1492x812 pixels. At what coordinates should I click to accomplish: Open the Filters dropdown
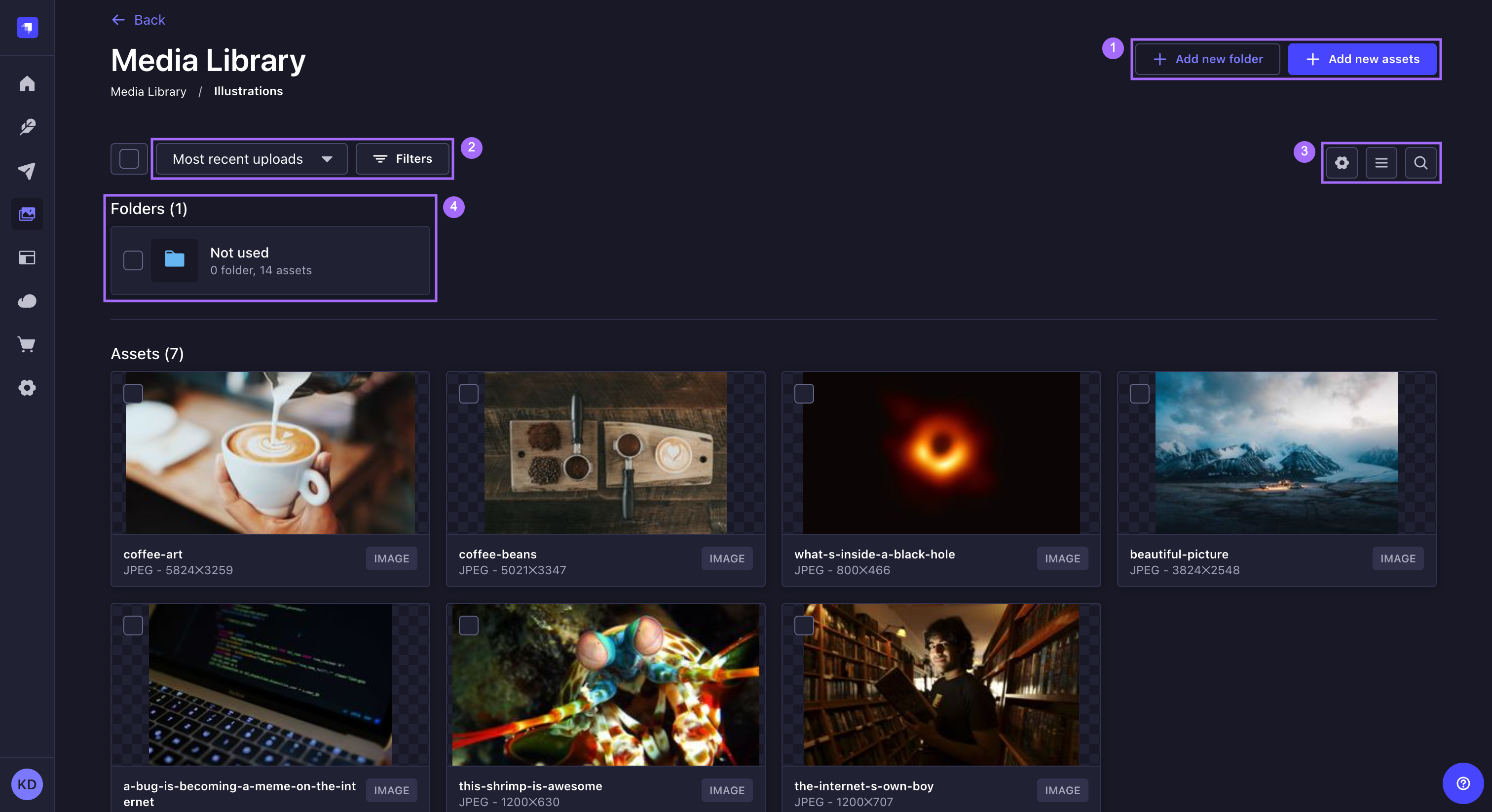tap(403, 159)
